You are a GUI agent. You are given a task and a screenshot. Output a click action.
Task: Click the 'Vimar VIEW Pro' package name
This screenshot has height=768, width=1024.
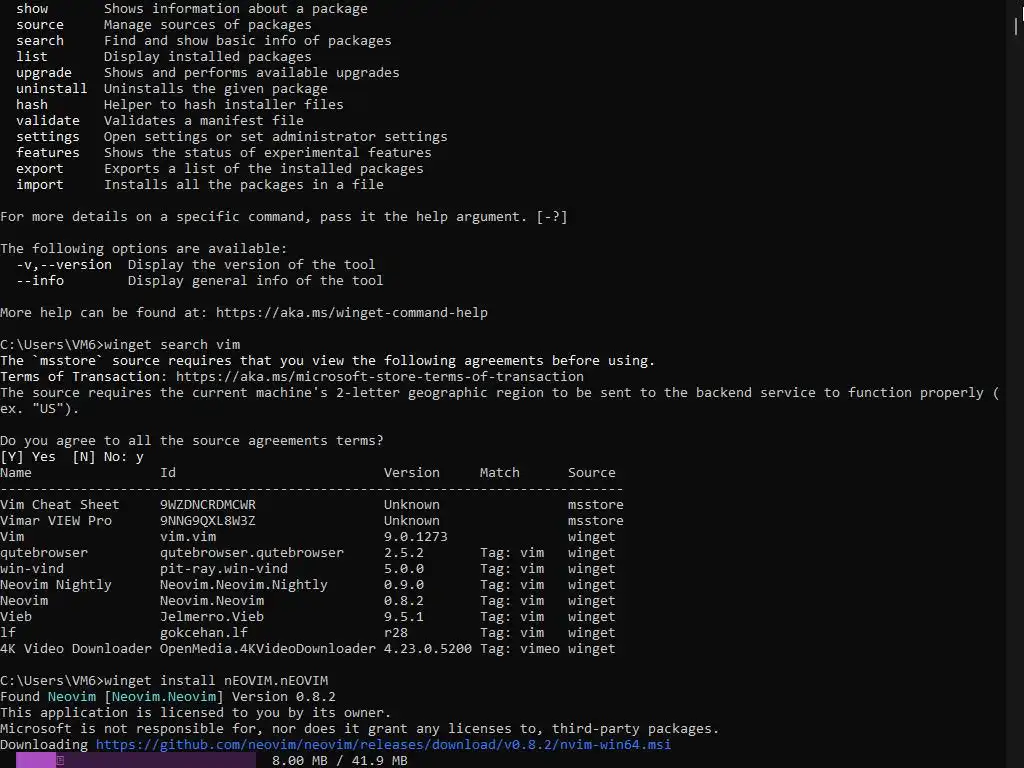click(56, 520)
